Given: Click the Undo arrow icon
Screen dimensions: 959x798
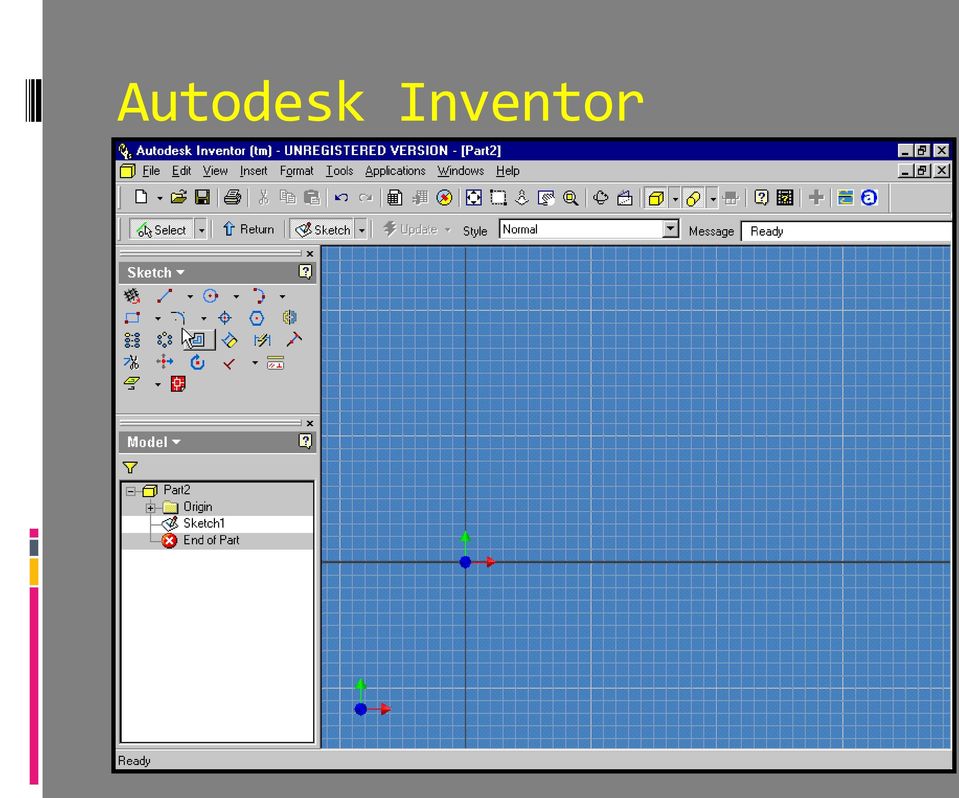Looking at the screenshot, I should click(341, 198).
